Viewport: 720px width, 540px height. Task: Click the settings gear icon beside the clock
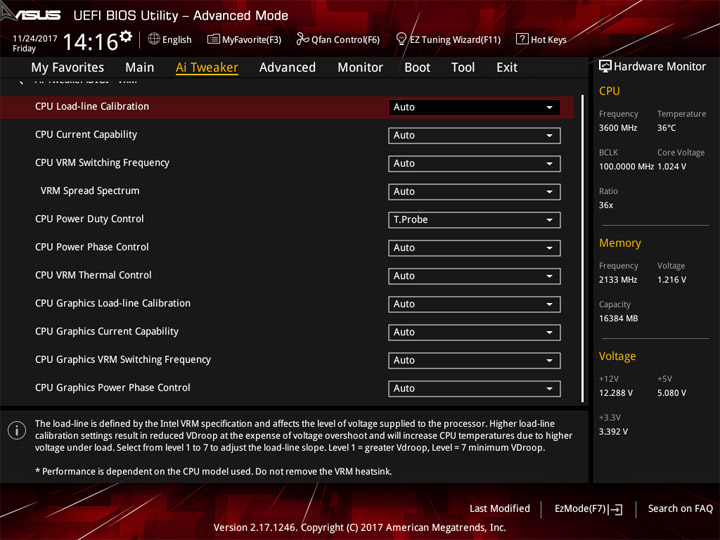click(x=126, y=36)
